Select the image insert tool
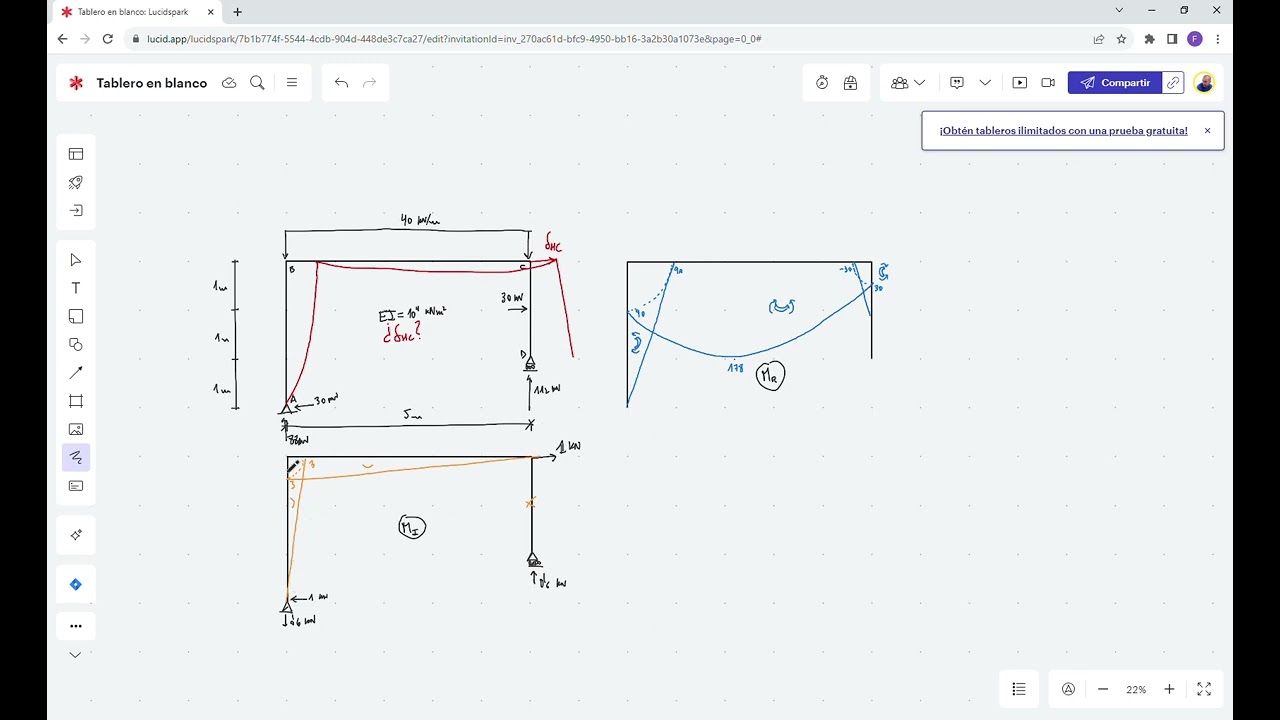The width and height of the screenshot is (1280, 720). (76, 429)
